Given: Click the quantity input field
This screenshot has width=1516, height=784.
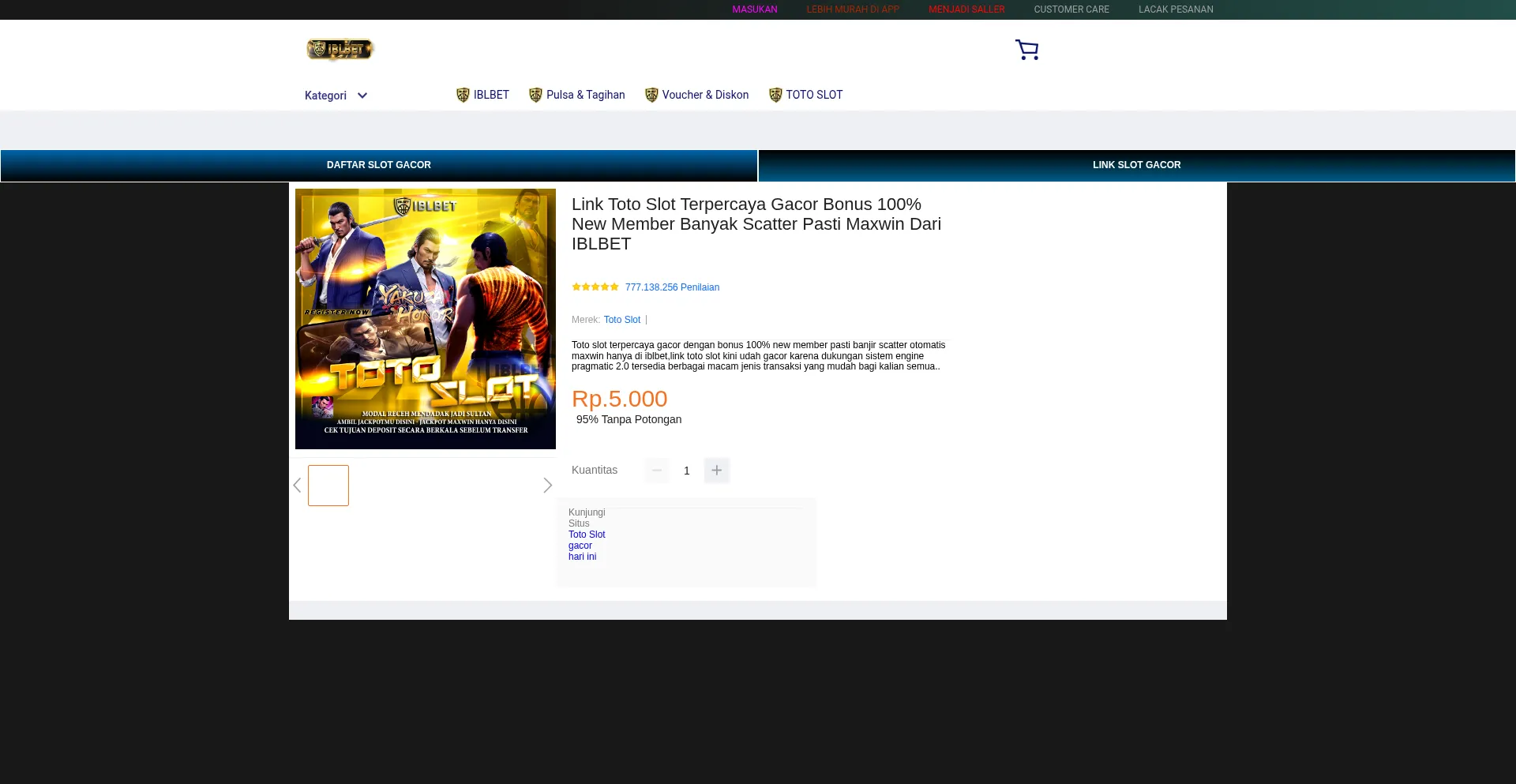Looking at the screenshot, I should [686, 471].
